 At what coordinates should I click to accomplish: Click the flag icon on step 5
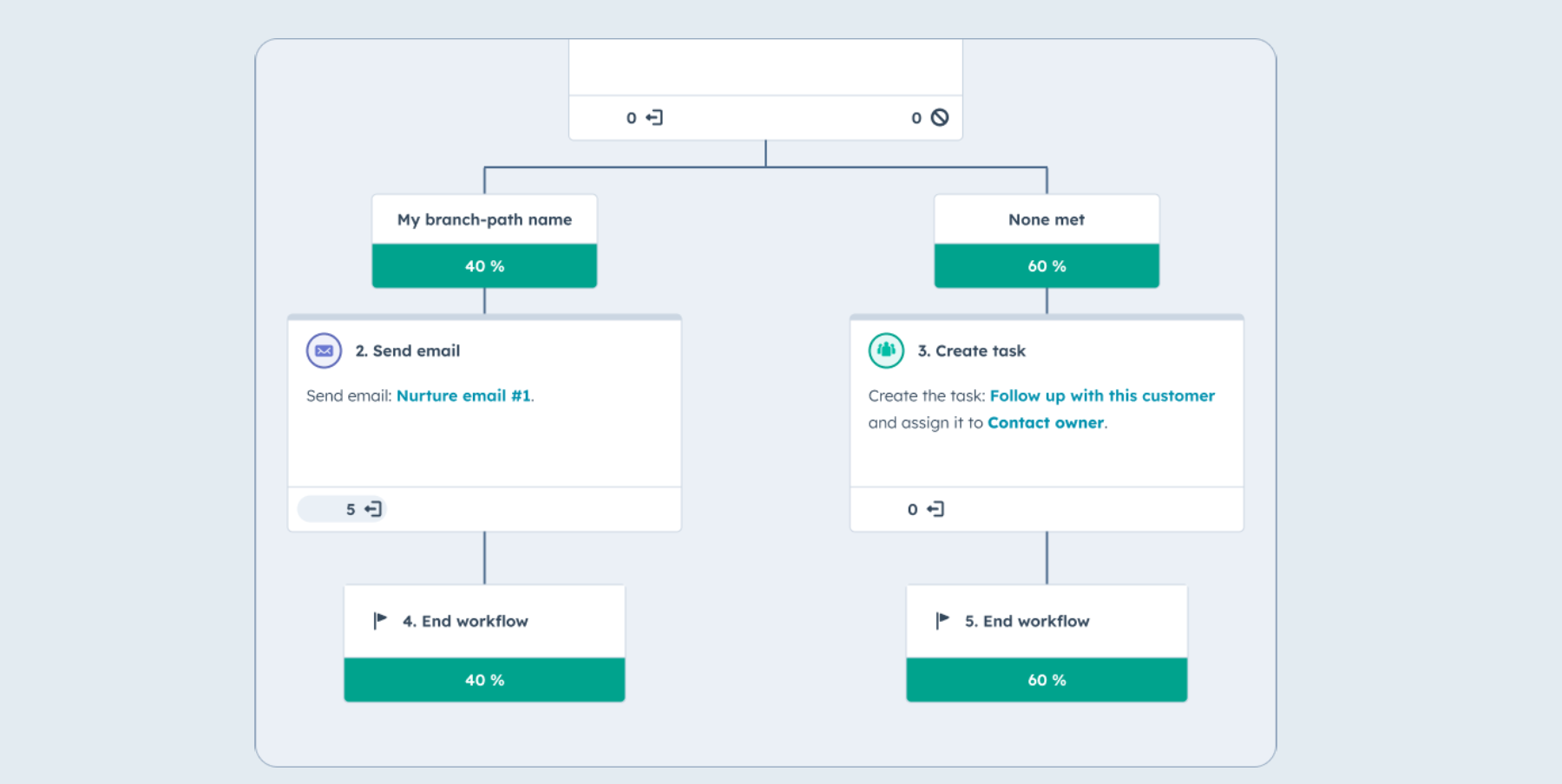pyautogui.click(x=942, y=620)
